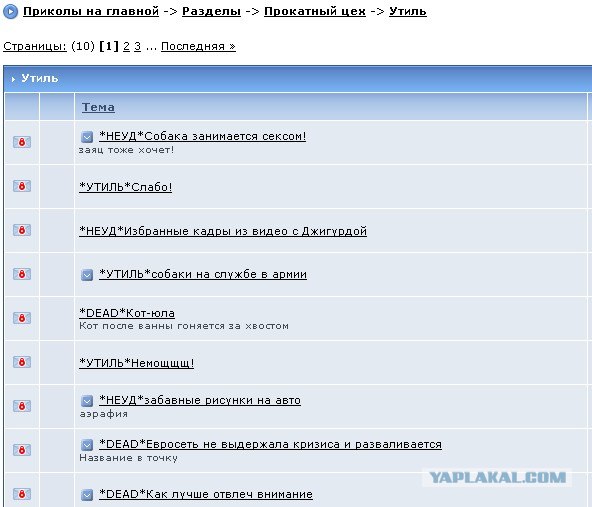Click attachment icon beside забавные рисунки на авто
The height and width of the screenshot is (507, 592).
click(x=87, y=401)
